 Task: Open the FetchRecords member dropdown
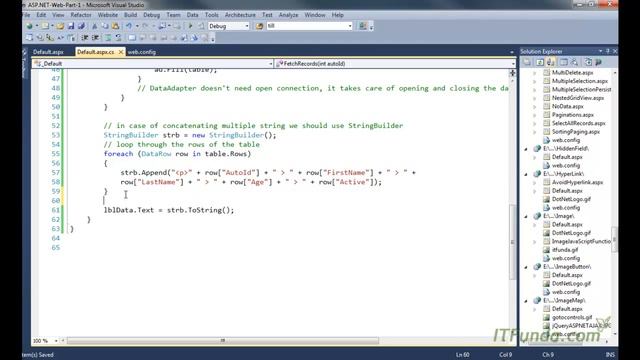[x=513, y=64]
